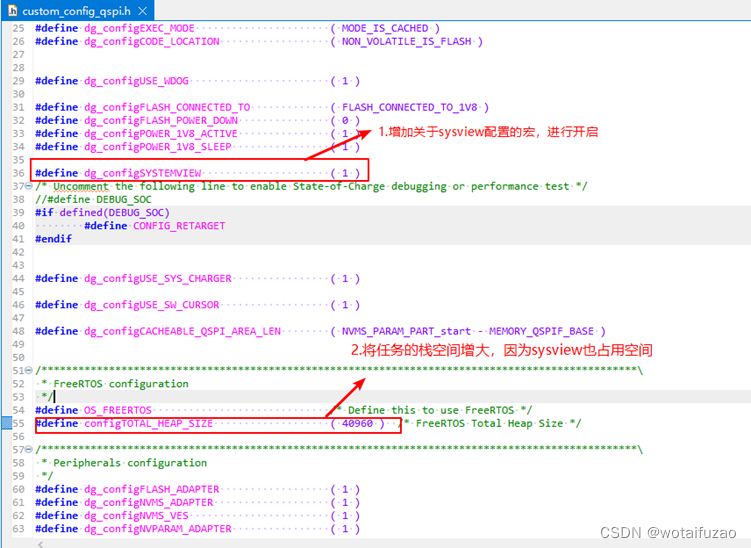Click the configTOTAL_HEAP_SIZE identifier

pyautogui.click(x=148, y=423)
